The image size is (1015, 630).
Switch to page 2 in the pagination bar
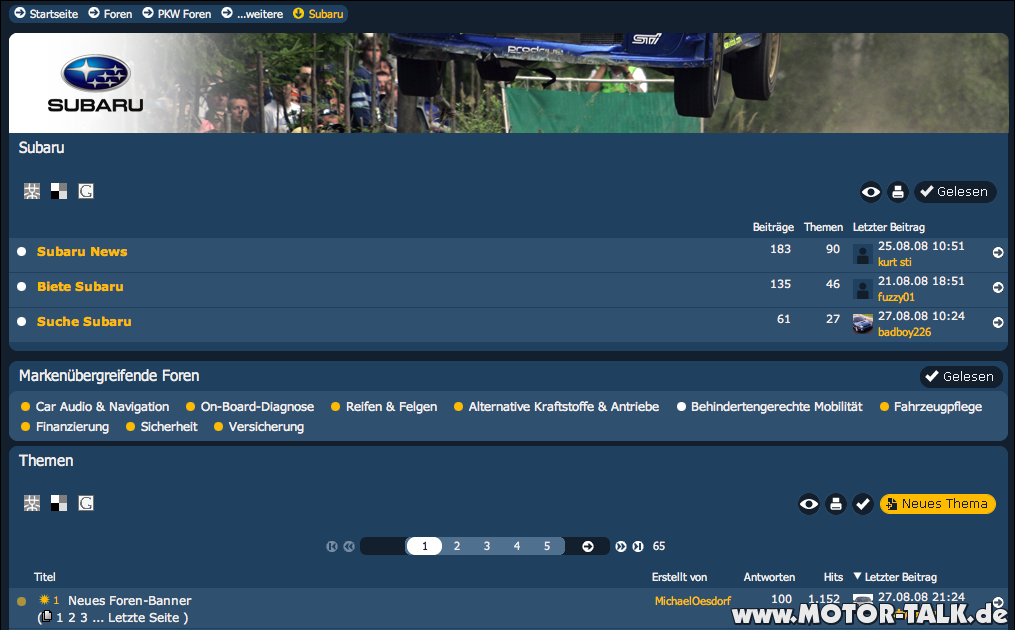point(457,546)
